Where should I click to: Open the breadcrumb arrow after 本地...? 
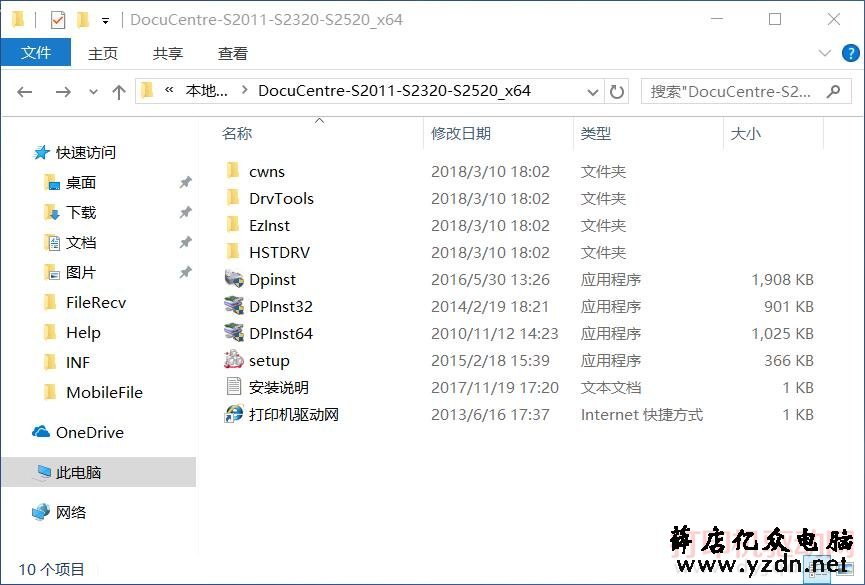pyautogui.click(x=244, y=90)
